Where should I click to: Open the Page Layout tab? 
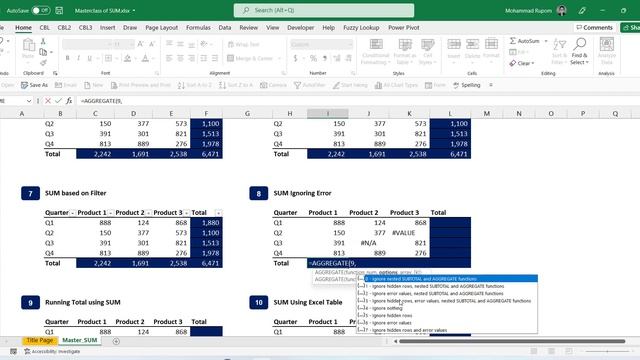pos(162,27)
